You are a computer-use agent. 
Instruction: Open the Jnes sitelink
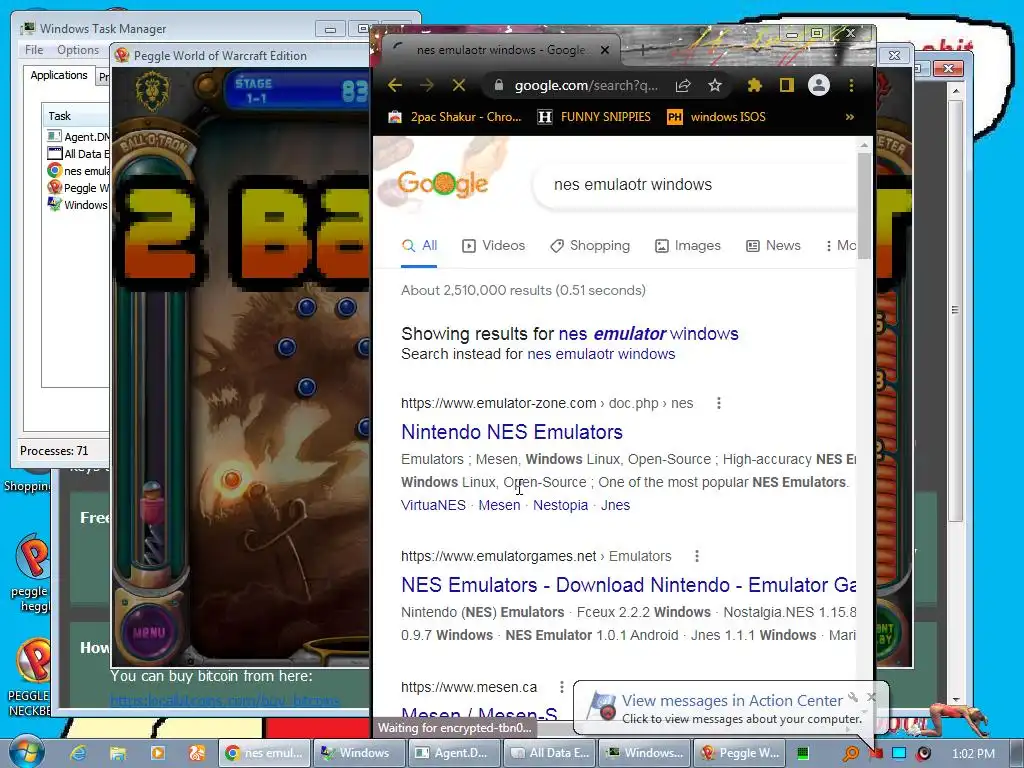(615, 505)
